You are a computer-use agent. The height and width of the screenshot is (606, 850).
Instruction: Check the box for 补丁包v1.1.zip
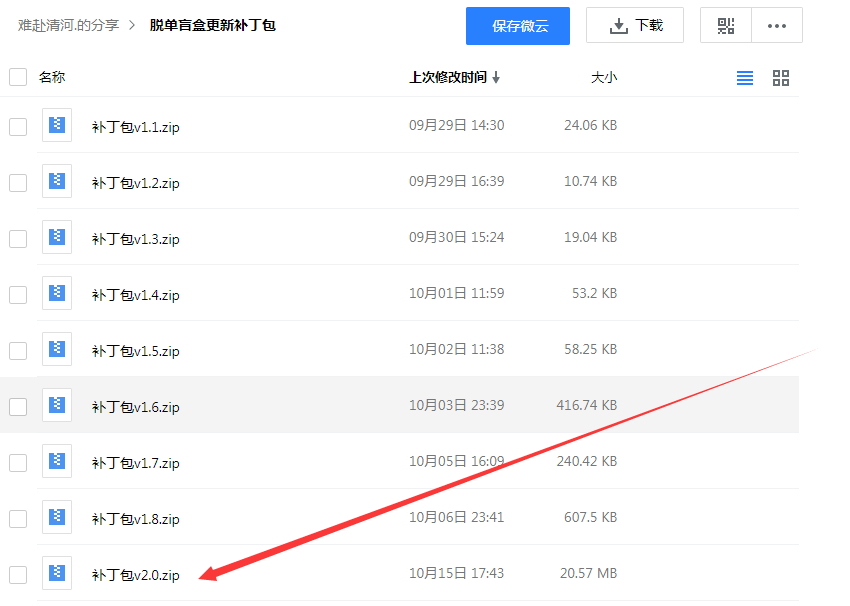[x=18, y=127]
